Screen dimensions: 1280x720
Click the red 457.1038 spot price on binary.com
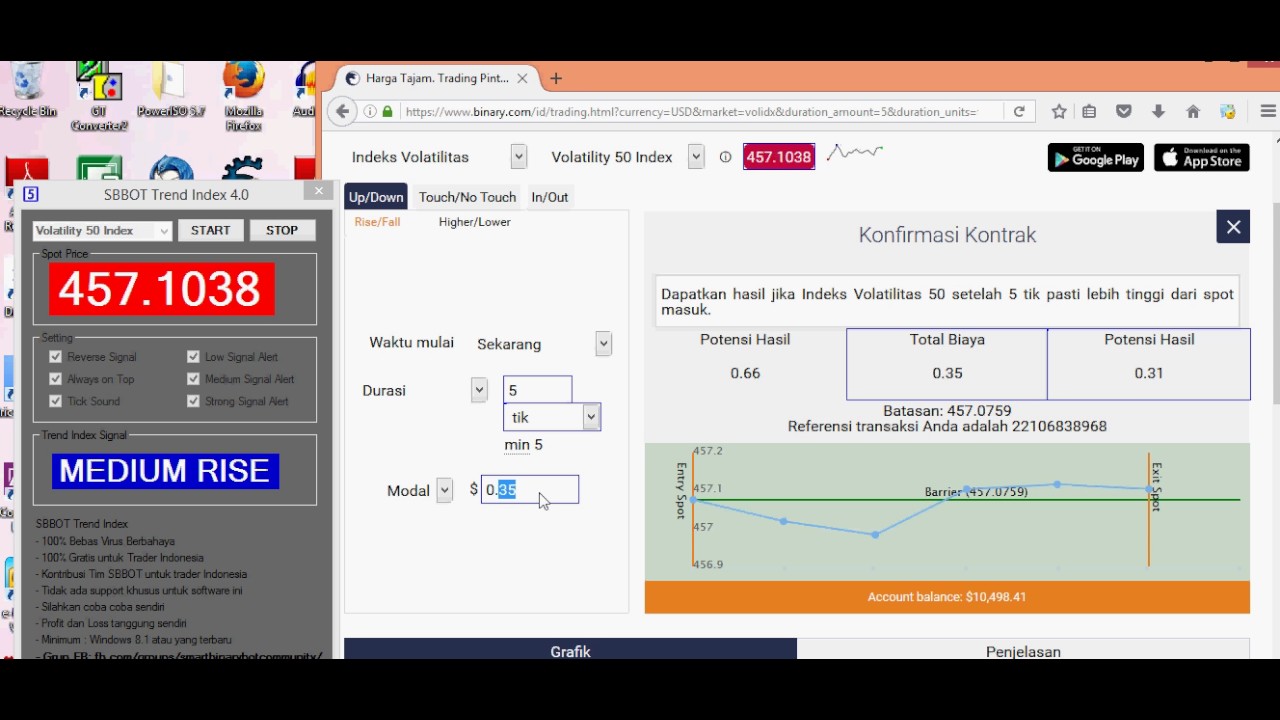tap(779, 157)
